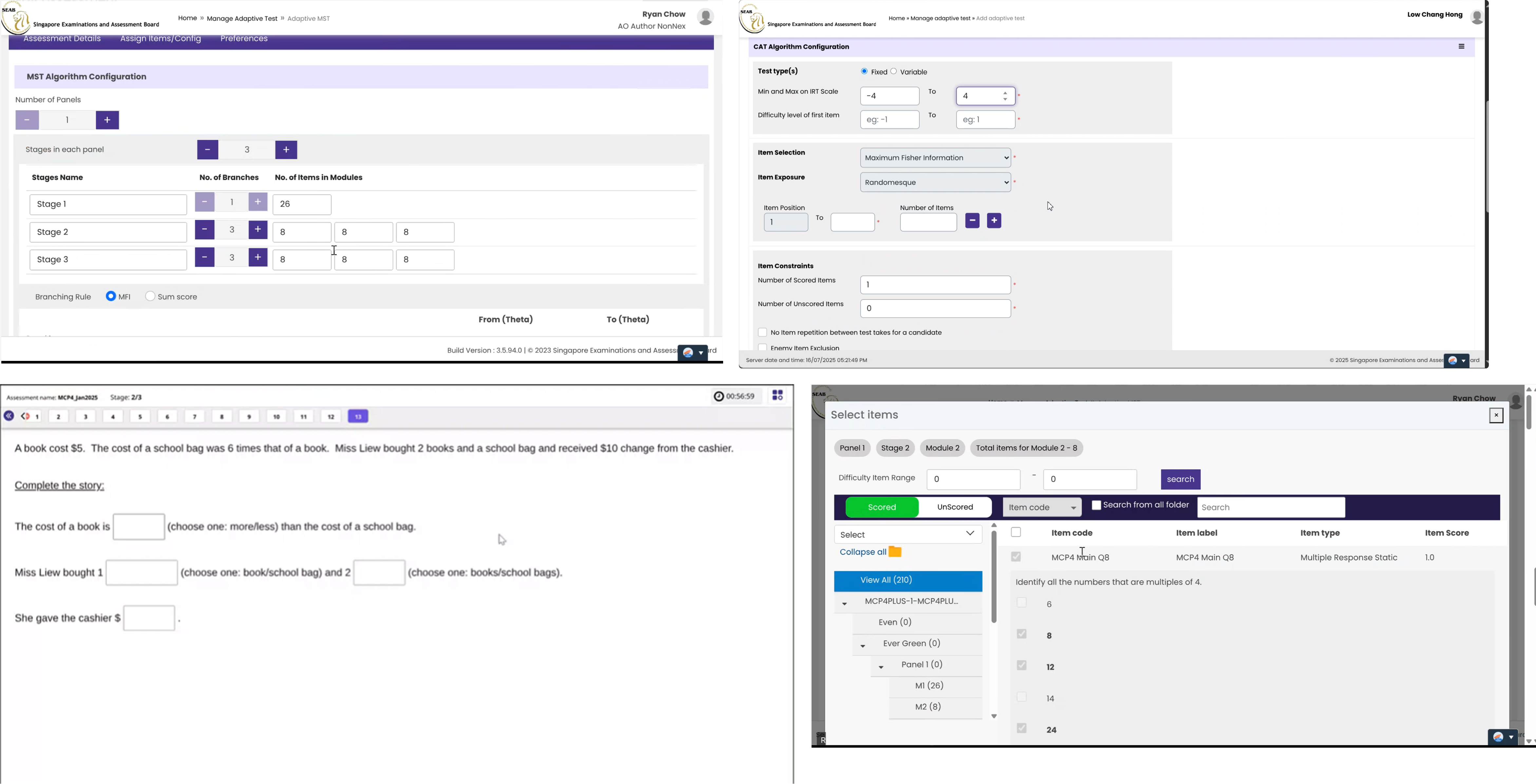Open the three-dot menu in CAT Algorithm Configuration
1536x784 pixels.
coord(1461,47)
